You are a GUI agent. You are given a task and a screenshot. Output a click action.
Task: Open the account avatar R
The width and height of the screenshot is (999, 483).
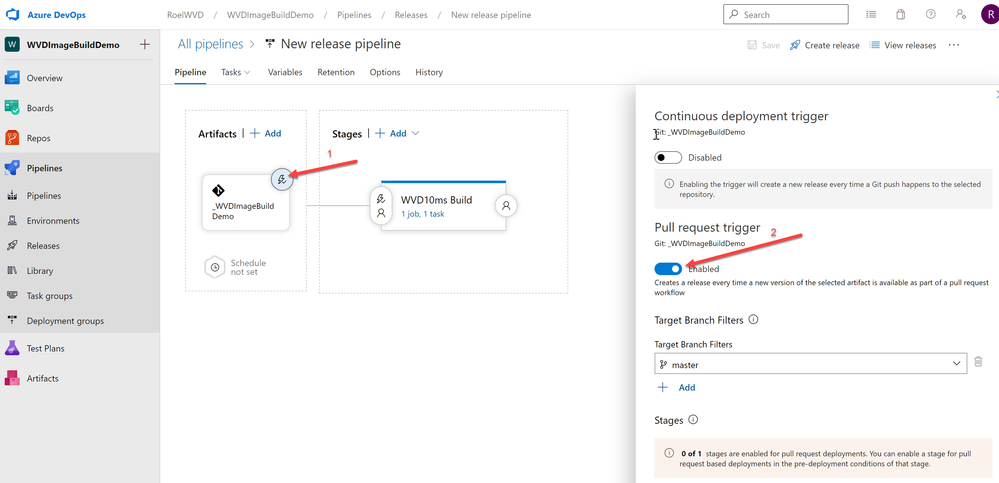coord(991,15)
